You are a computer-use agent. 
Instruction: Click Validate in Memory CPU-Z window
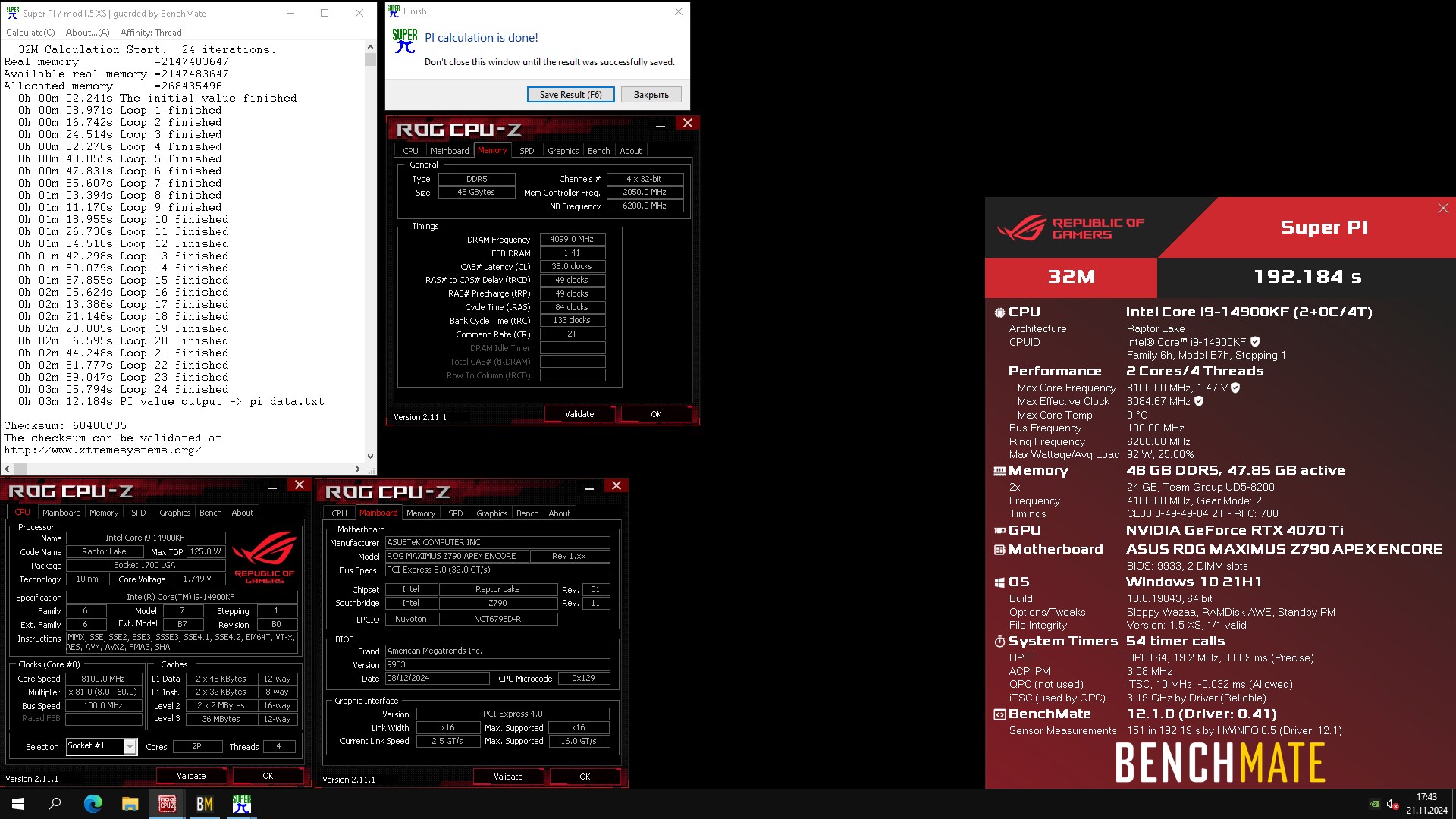pyautogui.click(x=579, y=414)
